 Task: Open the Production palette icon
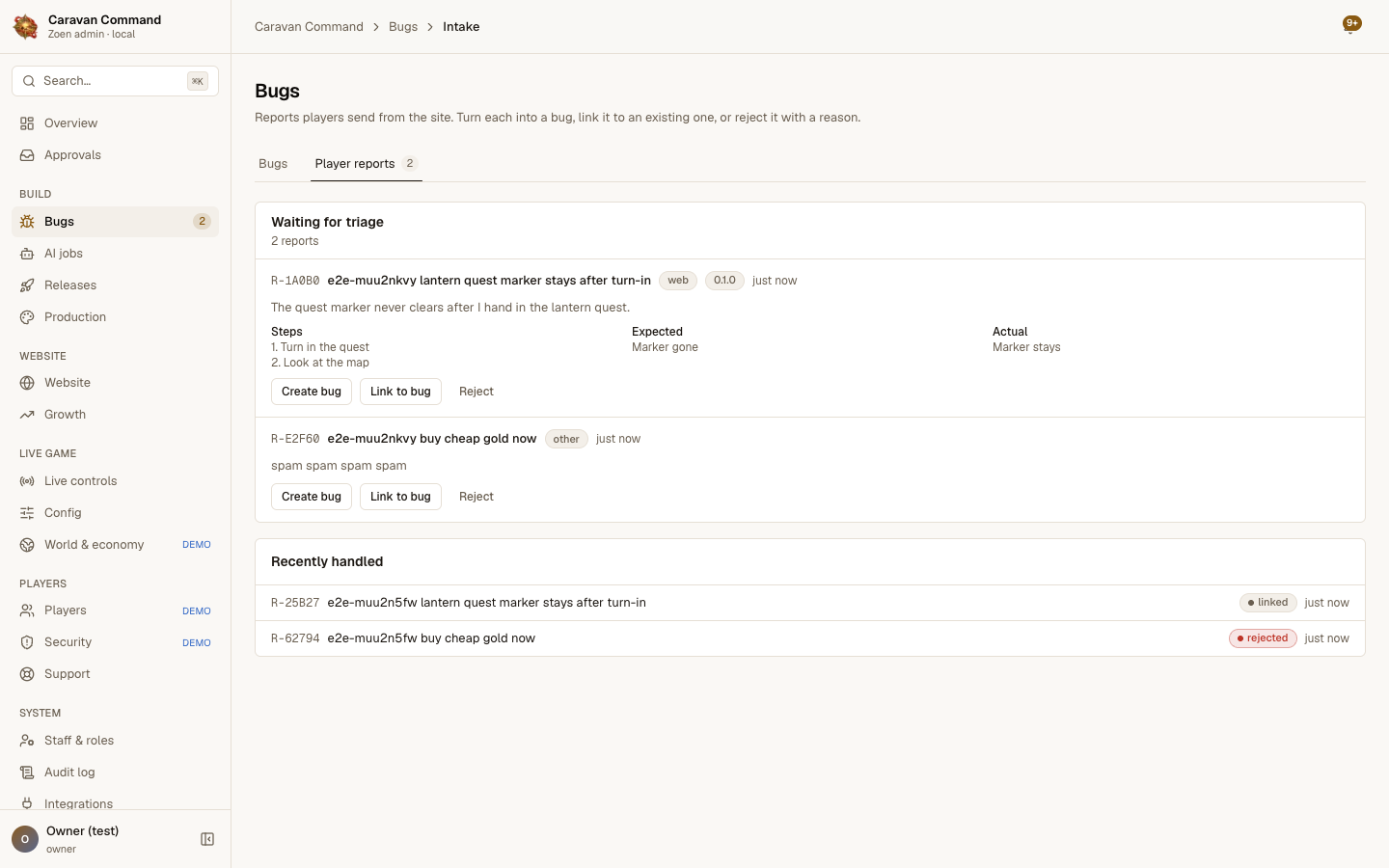(x=27, y=316)
